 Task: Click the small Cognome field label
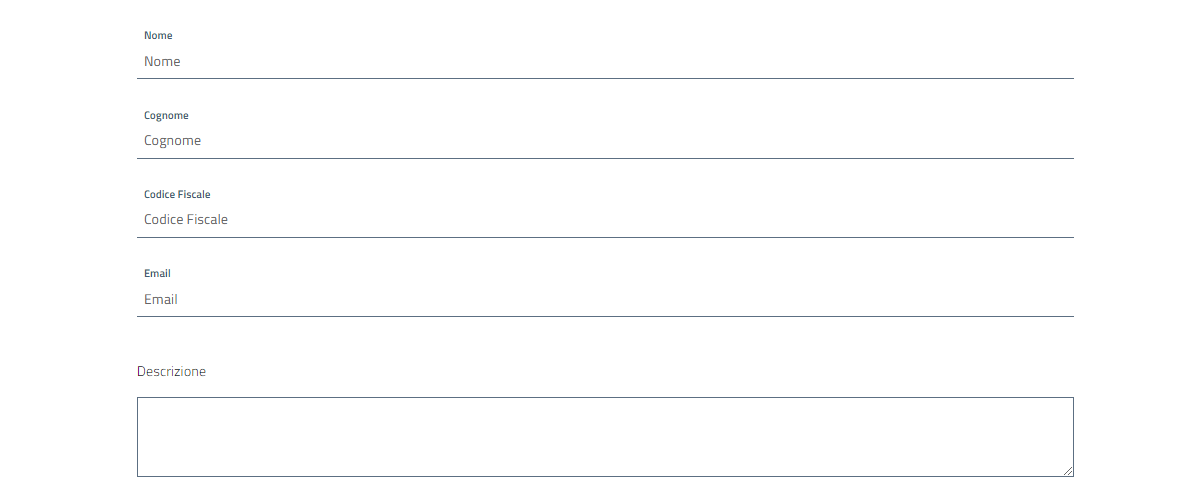[166, 116]
